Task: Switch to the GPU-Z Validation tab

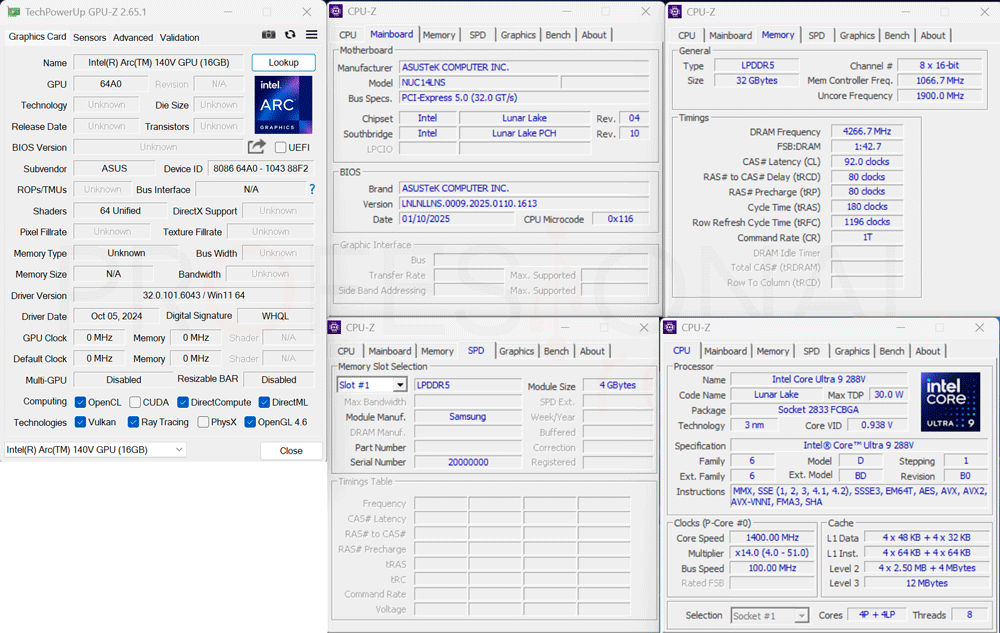Action: coord(179,38)
